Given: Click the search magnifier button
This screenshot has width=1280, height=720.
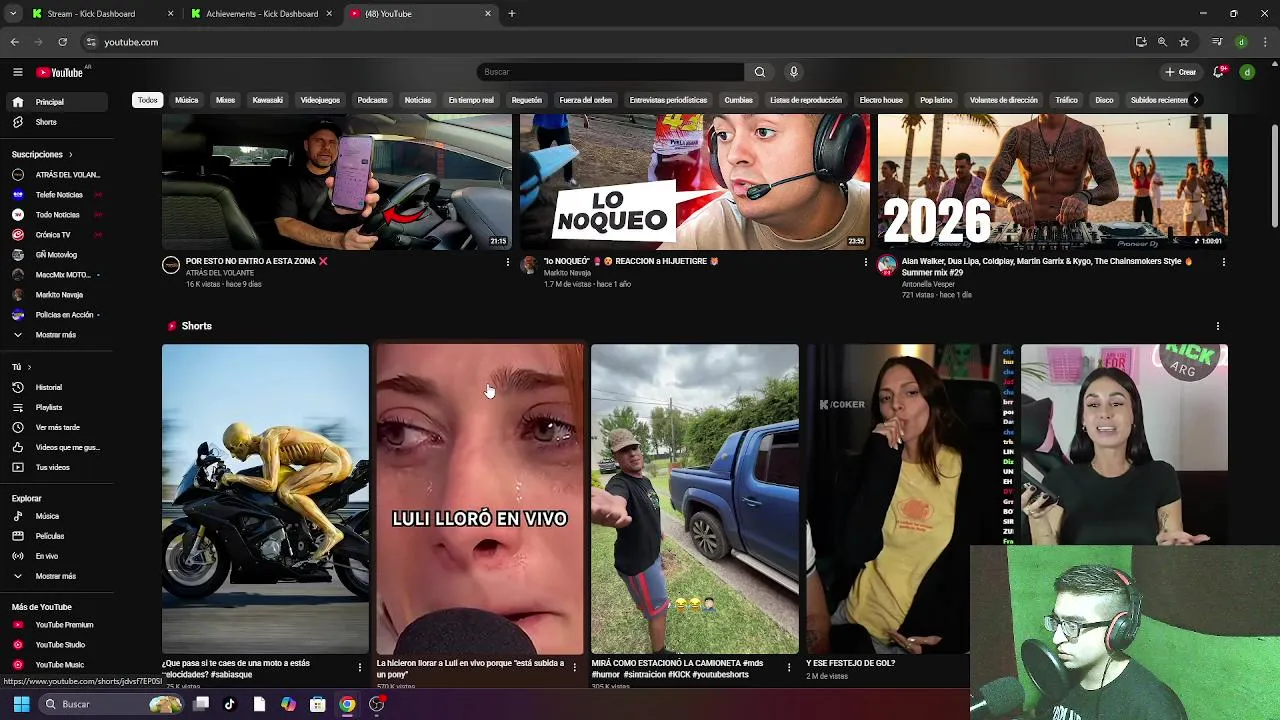Looking at the screenshot, I should pos(759,72).
